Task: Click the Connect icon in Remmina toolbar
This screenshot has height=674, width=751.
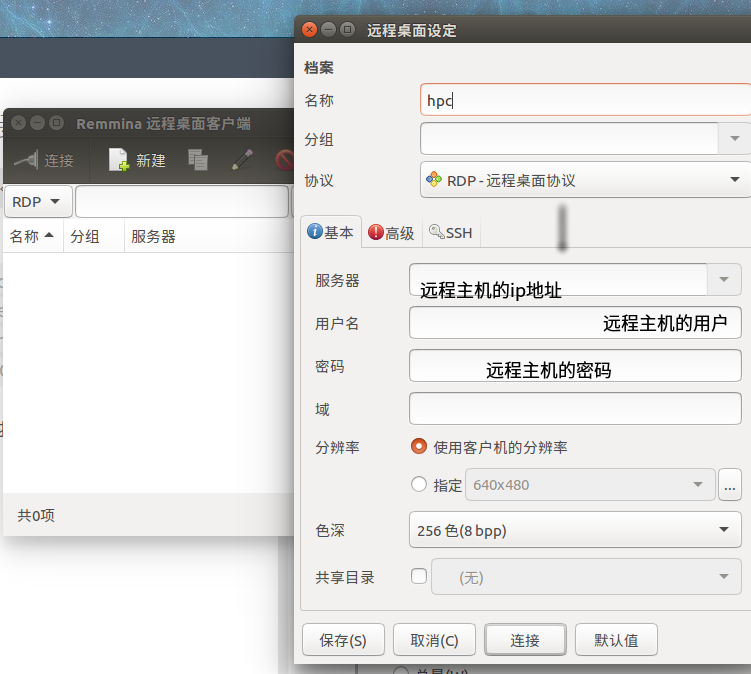Action: point(26,160)
